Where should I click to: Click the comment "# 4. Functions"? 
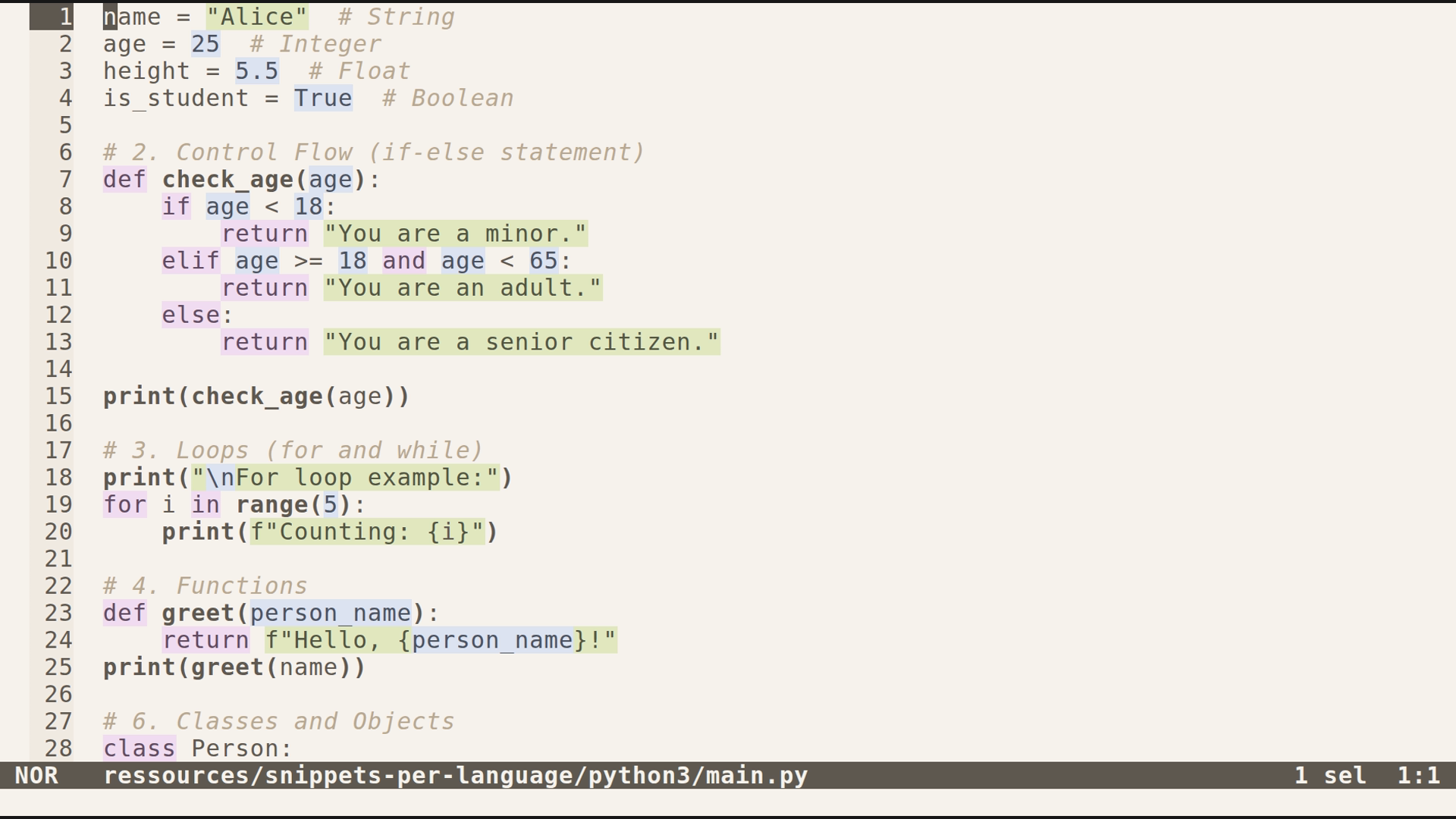click(x=205, y=585)
